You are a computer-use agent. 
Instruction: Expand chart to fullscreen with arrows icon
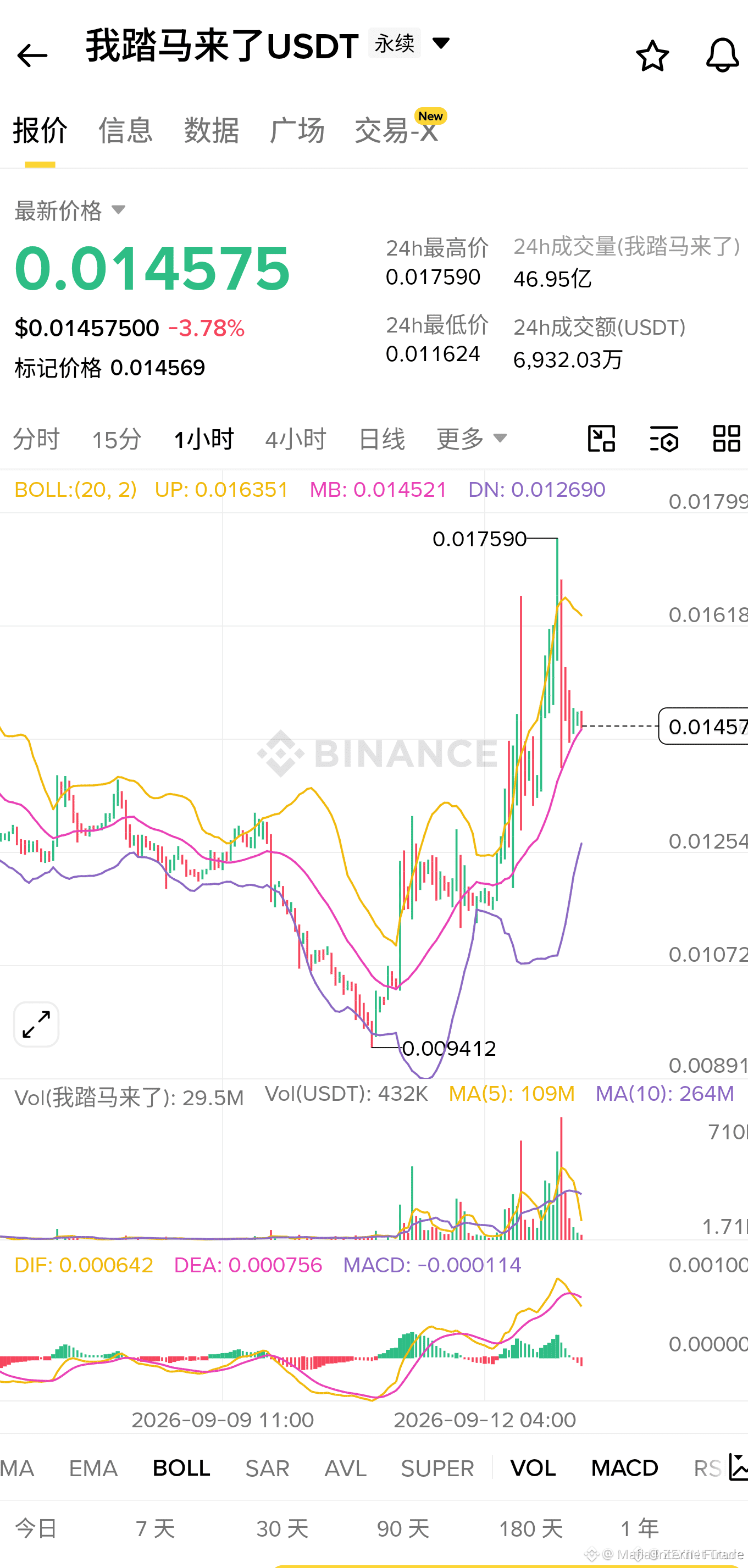36,1024
